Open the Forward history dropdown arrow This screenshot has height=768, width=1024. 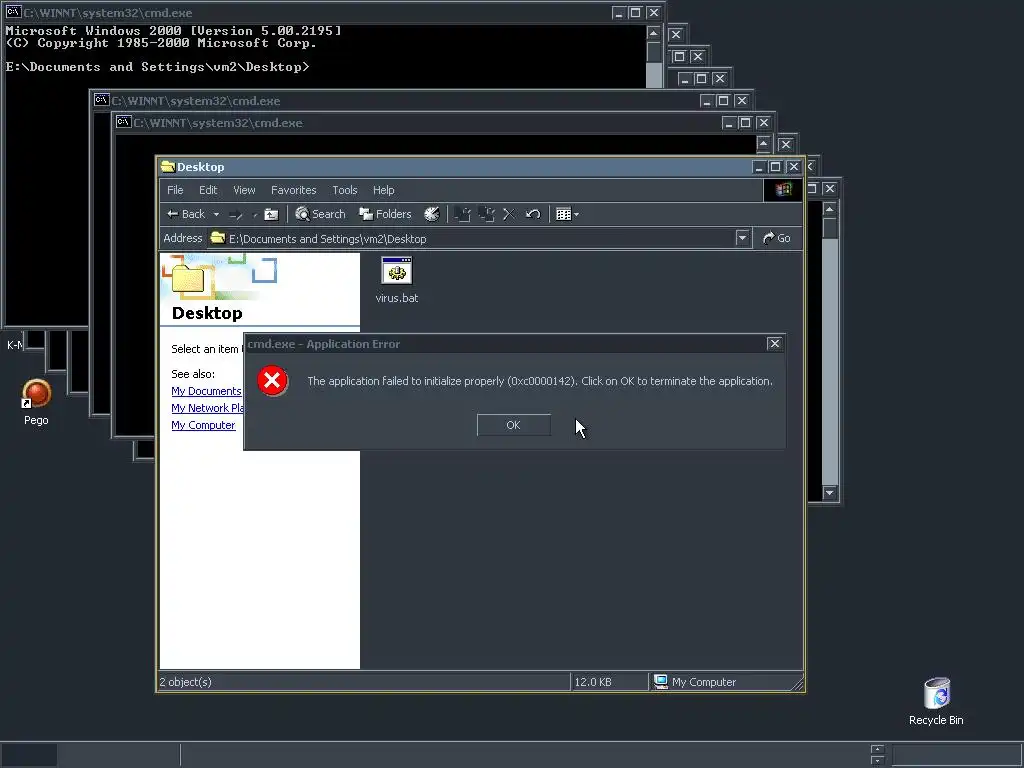(255, 214)
